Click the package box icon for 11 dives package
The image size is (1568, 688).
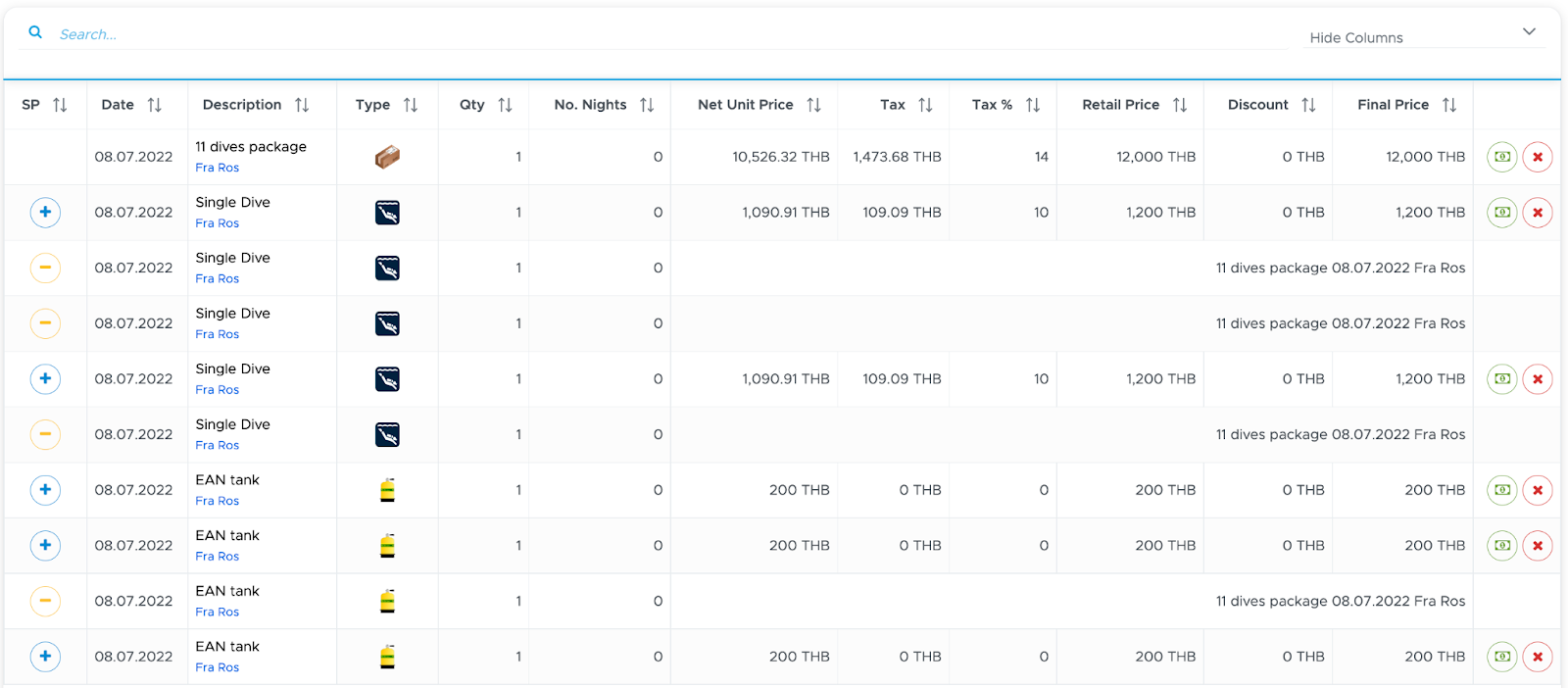pos(387,157)
